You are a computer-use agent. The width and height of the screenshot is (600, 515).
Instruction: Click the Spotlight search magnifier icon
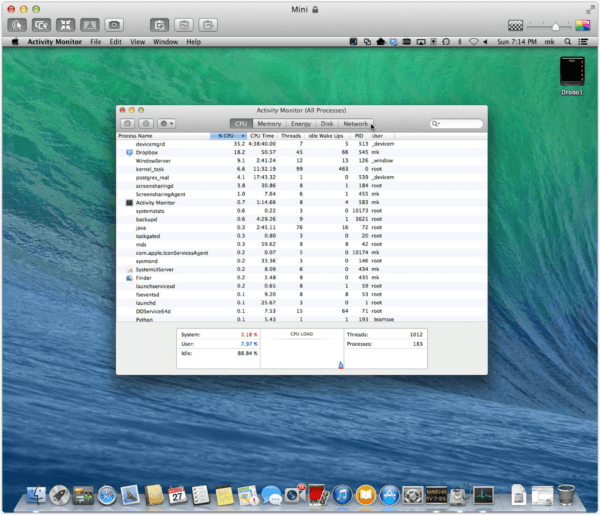click(568, 42)
